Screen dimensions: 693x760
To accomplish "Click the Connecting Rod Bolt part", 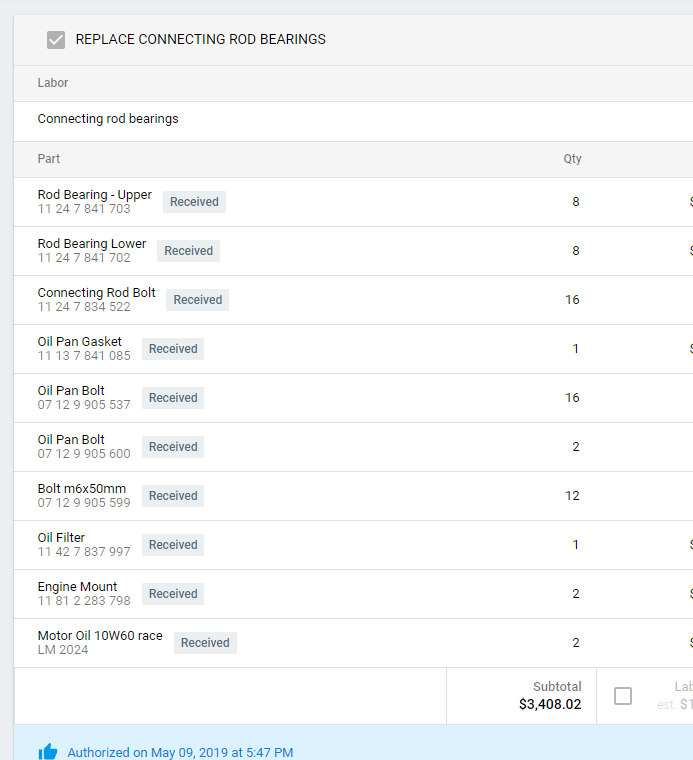I will tap(97, 293).
